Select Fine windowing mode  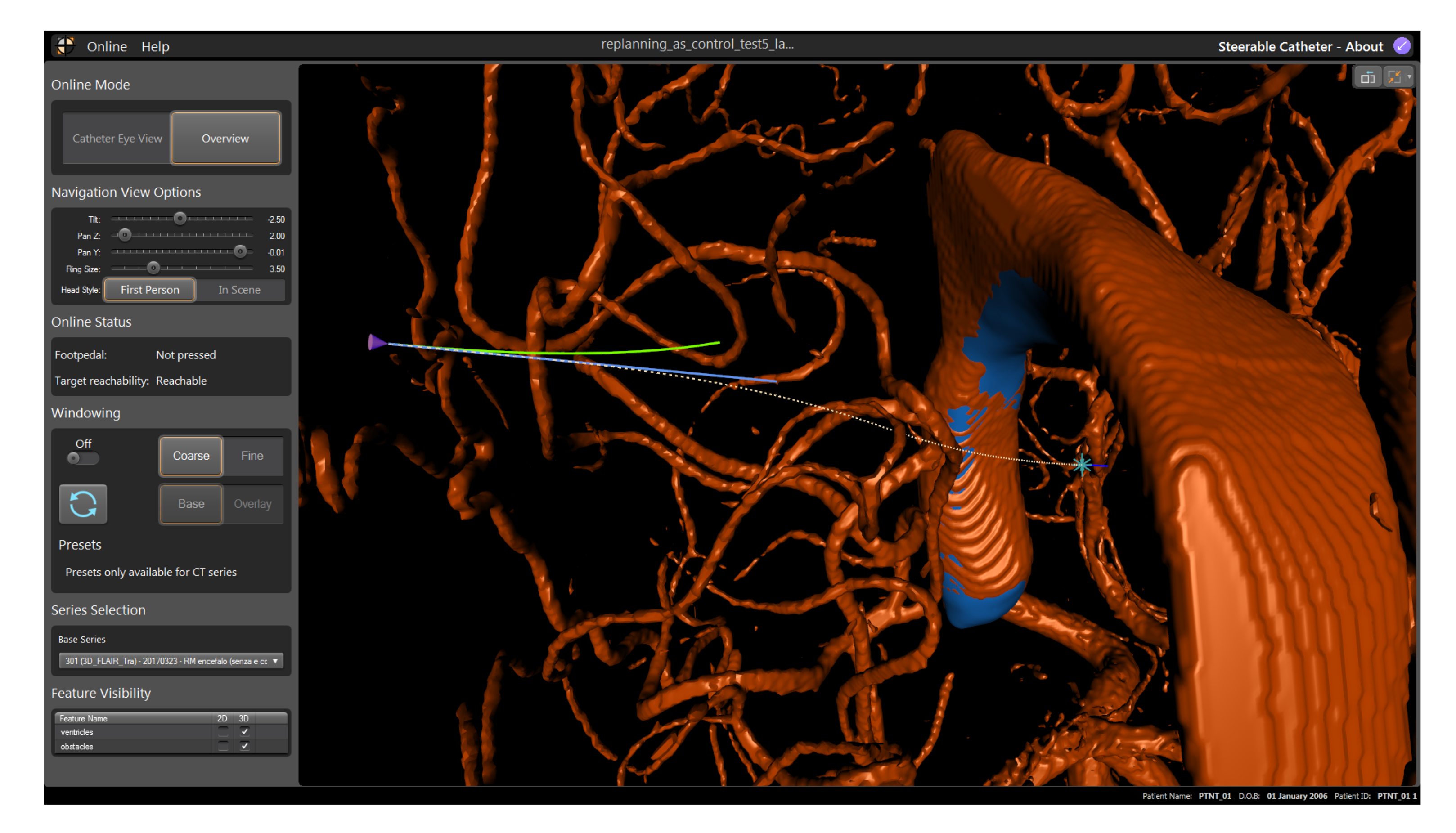252,456
